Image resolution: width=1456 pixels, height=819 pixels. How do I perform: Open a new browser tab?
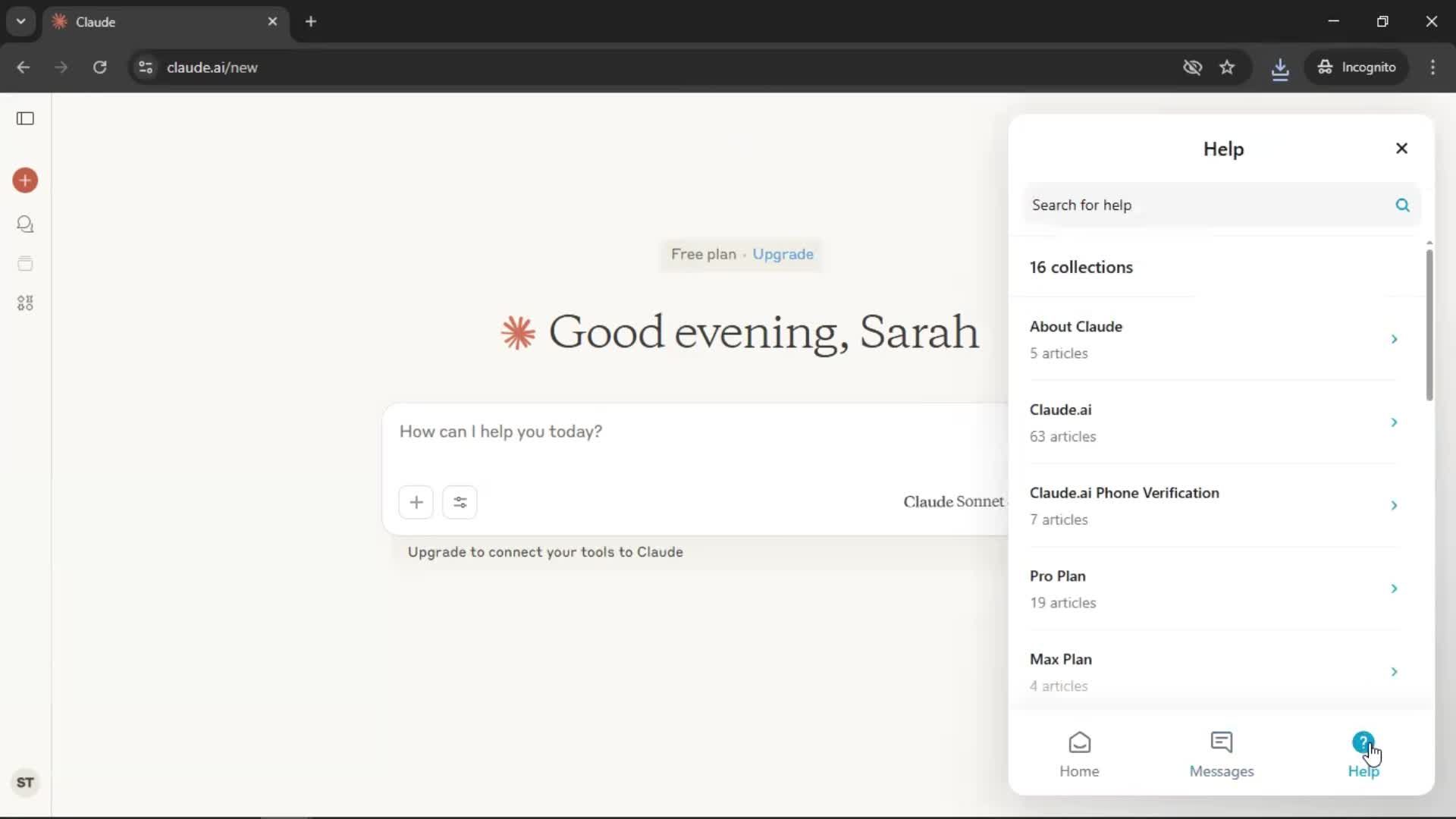[x=311, y=21]
